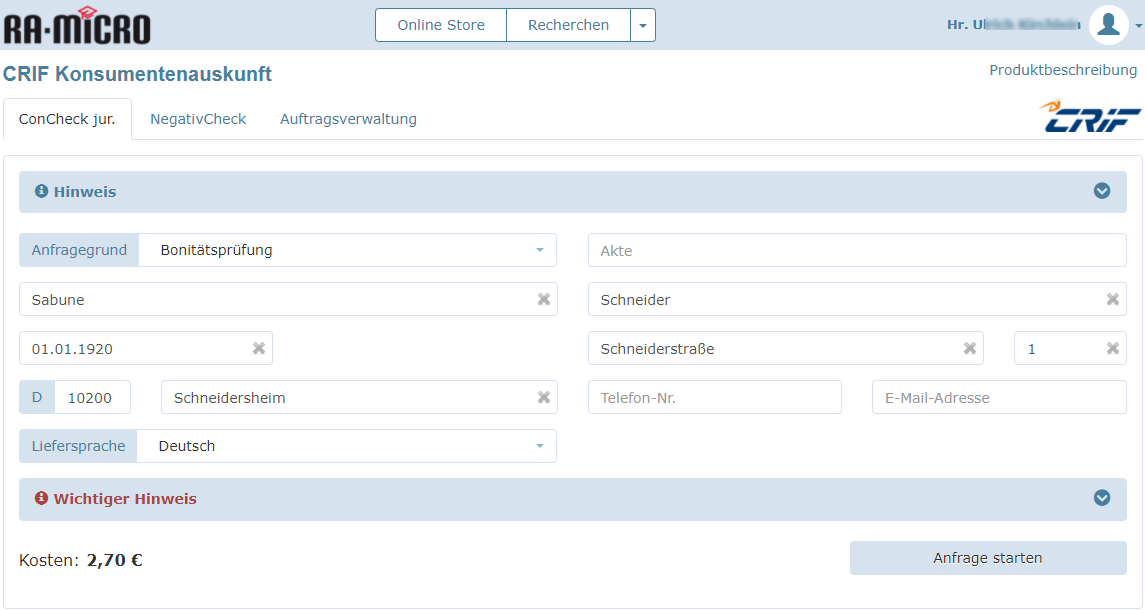Clear the surname field containing Schneider
The height and width of the screenshot is (610, 1145).
click(1111, 299)
